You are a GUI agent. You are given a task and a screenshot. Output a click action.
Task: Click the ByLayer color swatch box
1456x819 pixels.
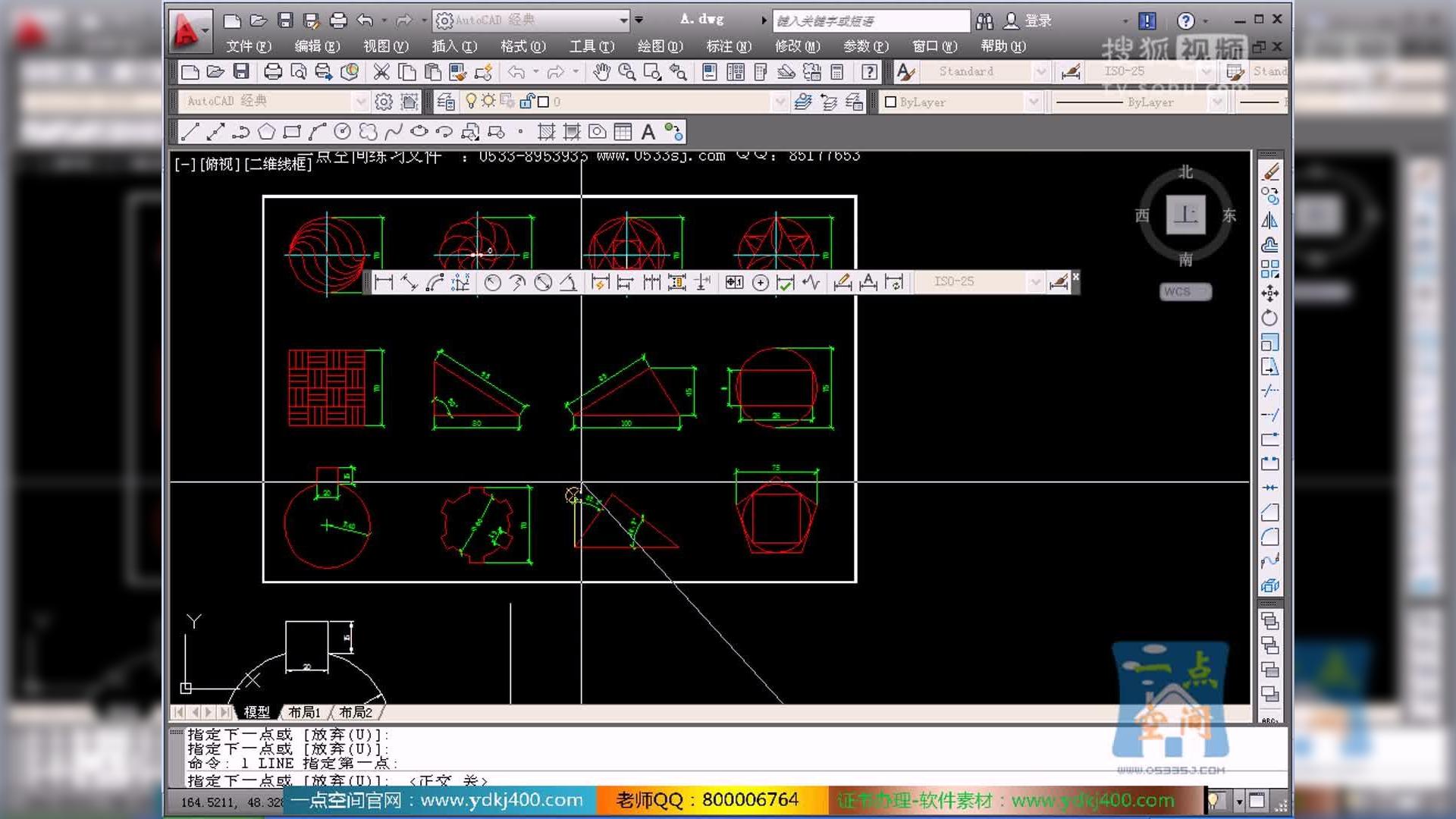coord(891,102)
